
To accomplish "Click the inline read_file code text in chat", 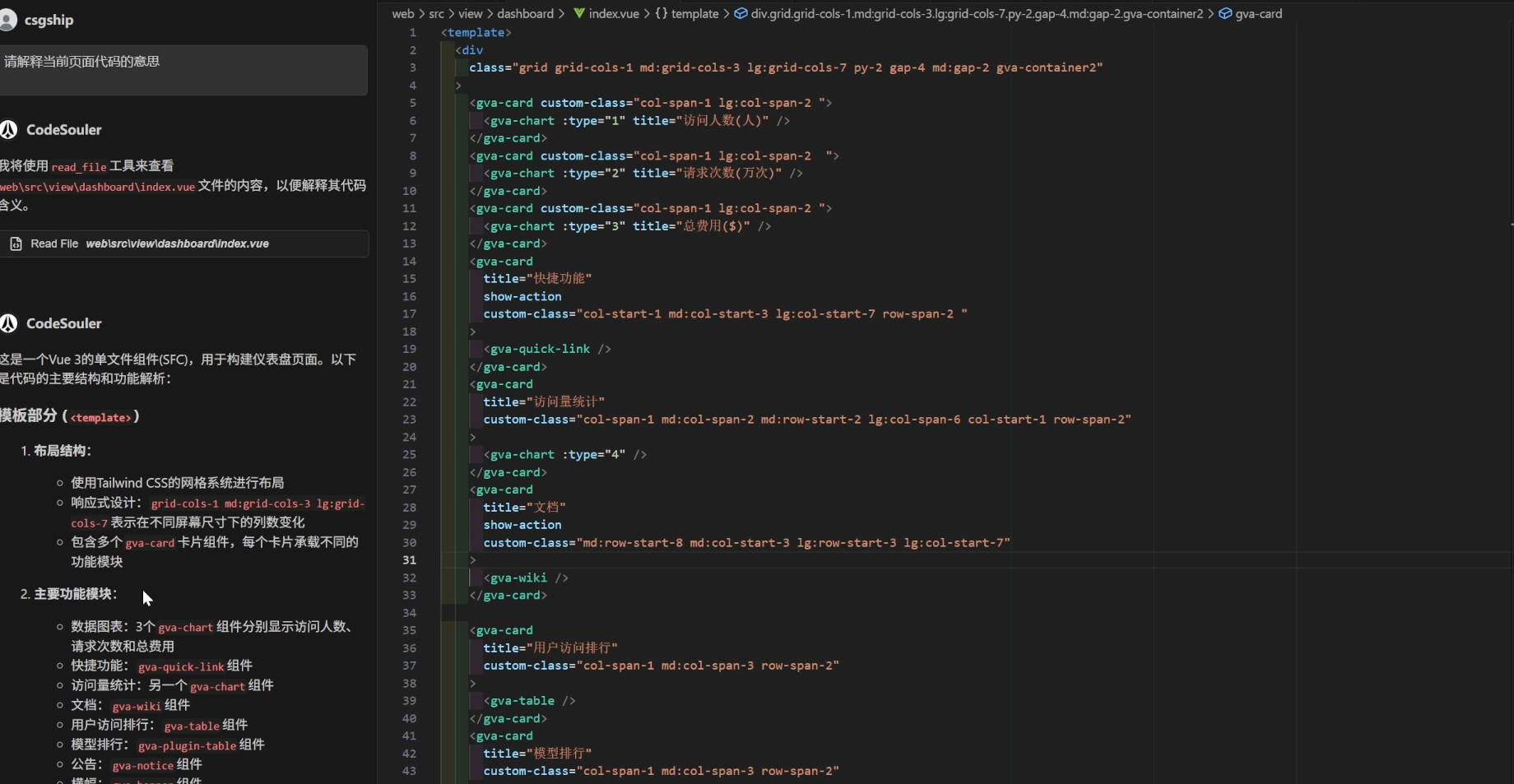I will tap(79, 167).
